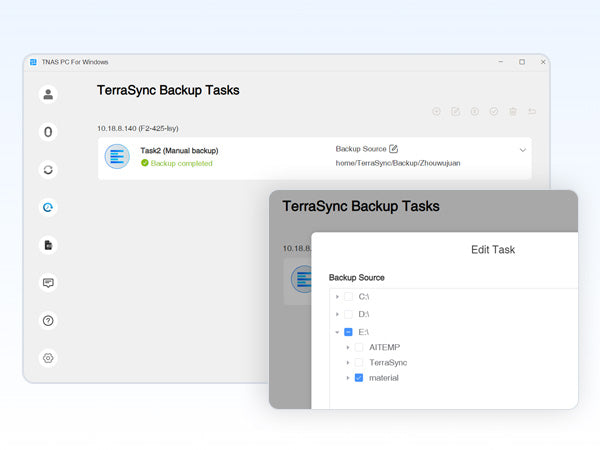Uncheck the material folder checkbox

tap(359, 378)
